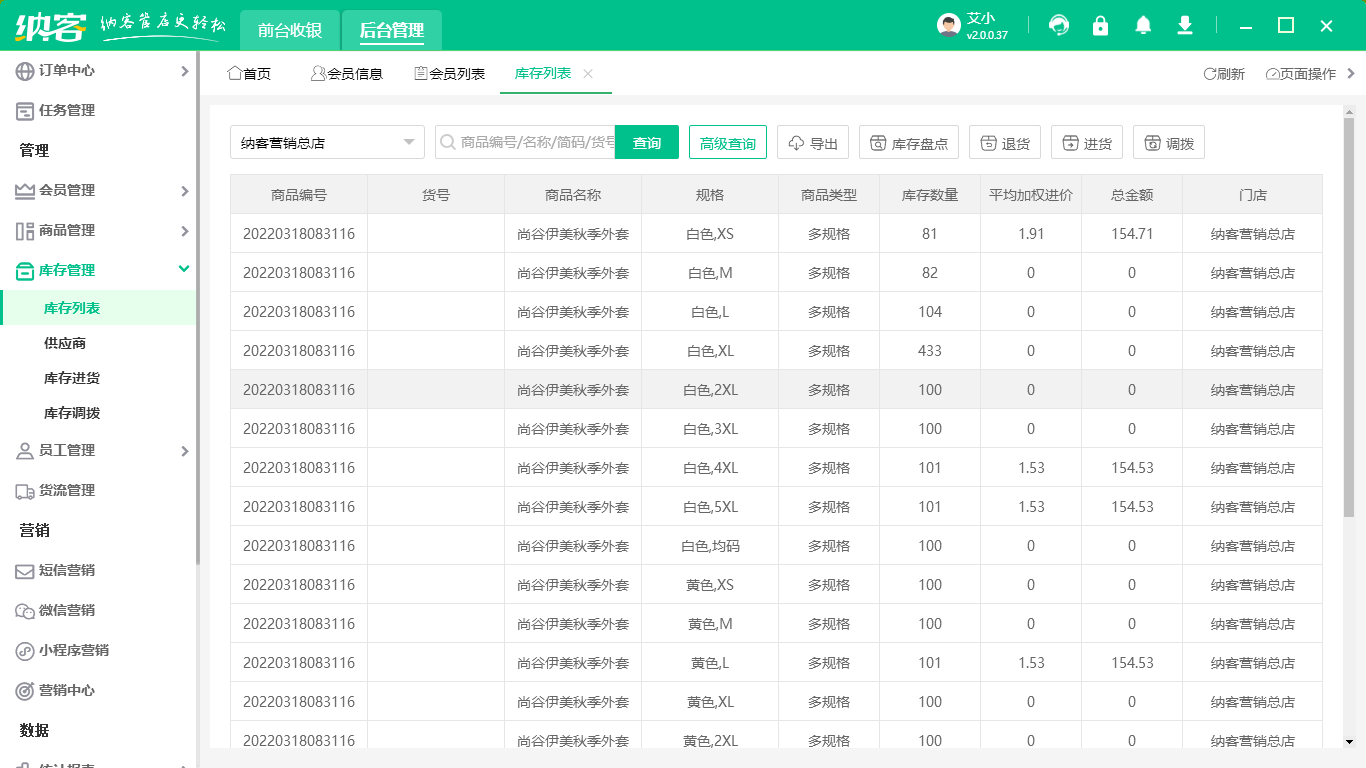Click the product search input field

pyautogui.click(x=525, y=143)
